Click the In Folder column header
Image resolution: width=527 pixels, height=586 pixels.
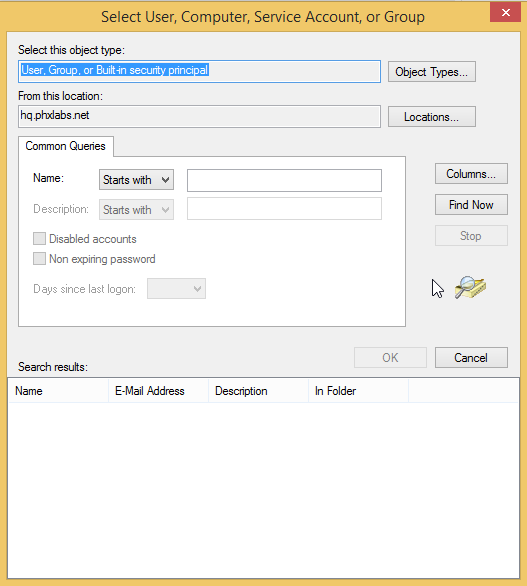click(358, 391)
